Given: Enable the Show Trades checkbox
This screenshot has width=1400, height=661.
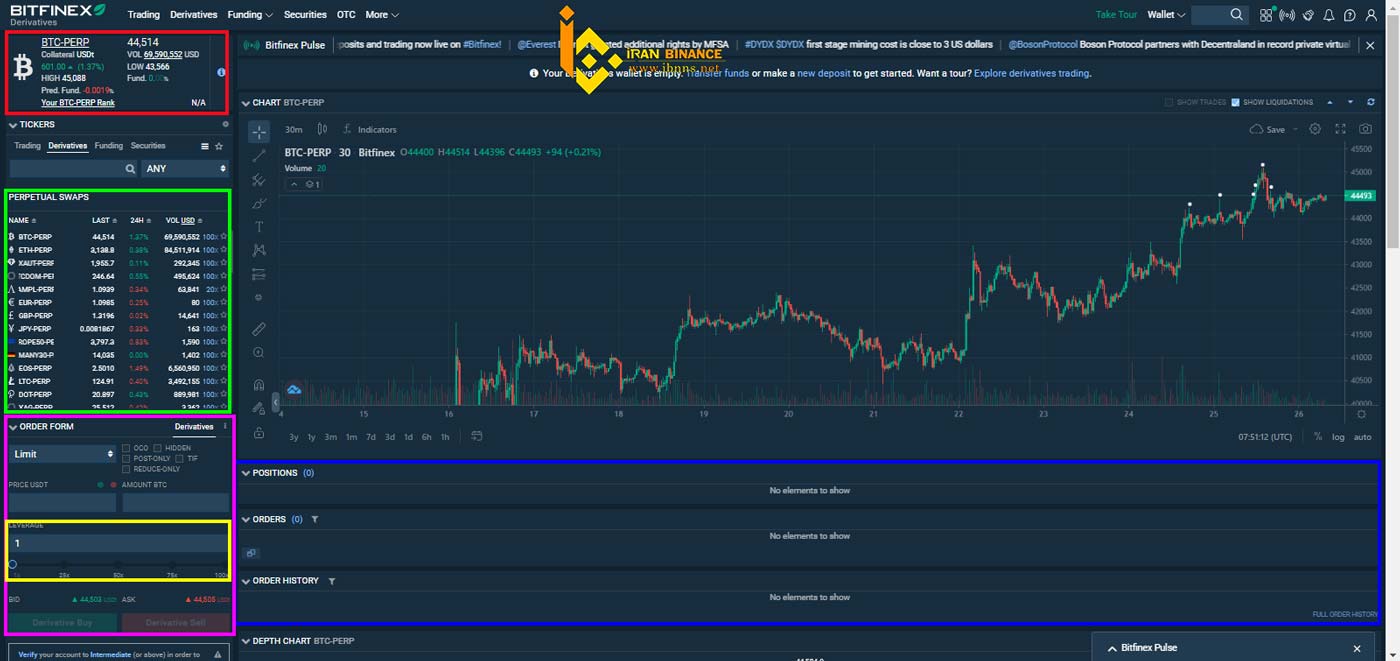Looking at the screenshot, I should click(1169, 102).
